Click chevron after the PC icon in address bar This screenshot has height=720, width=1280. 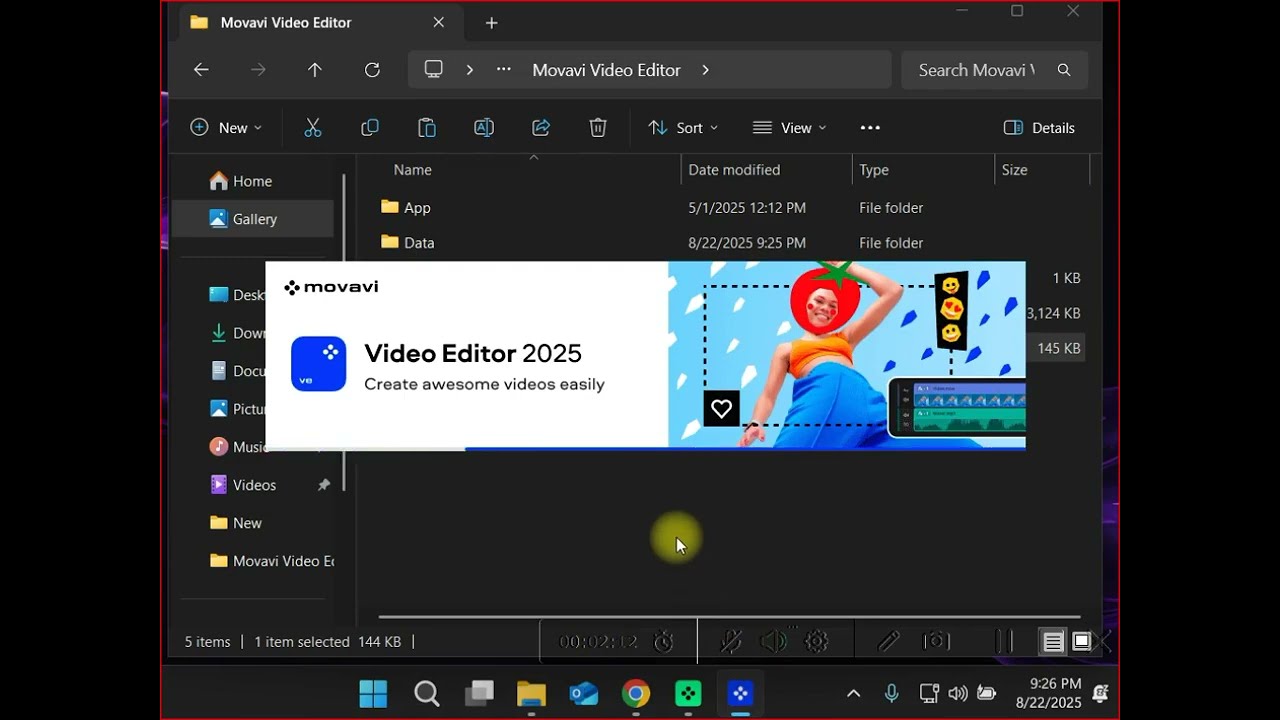[469, 70]
